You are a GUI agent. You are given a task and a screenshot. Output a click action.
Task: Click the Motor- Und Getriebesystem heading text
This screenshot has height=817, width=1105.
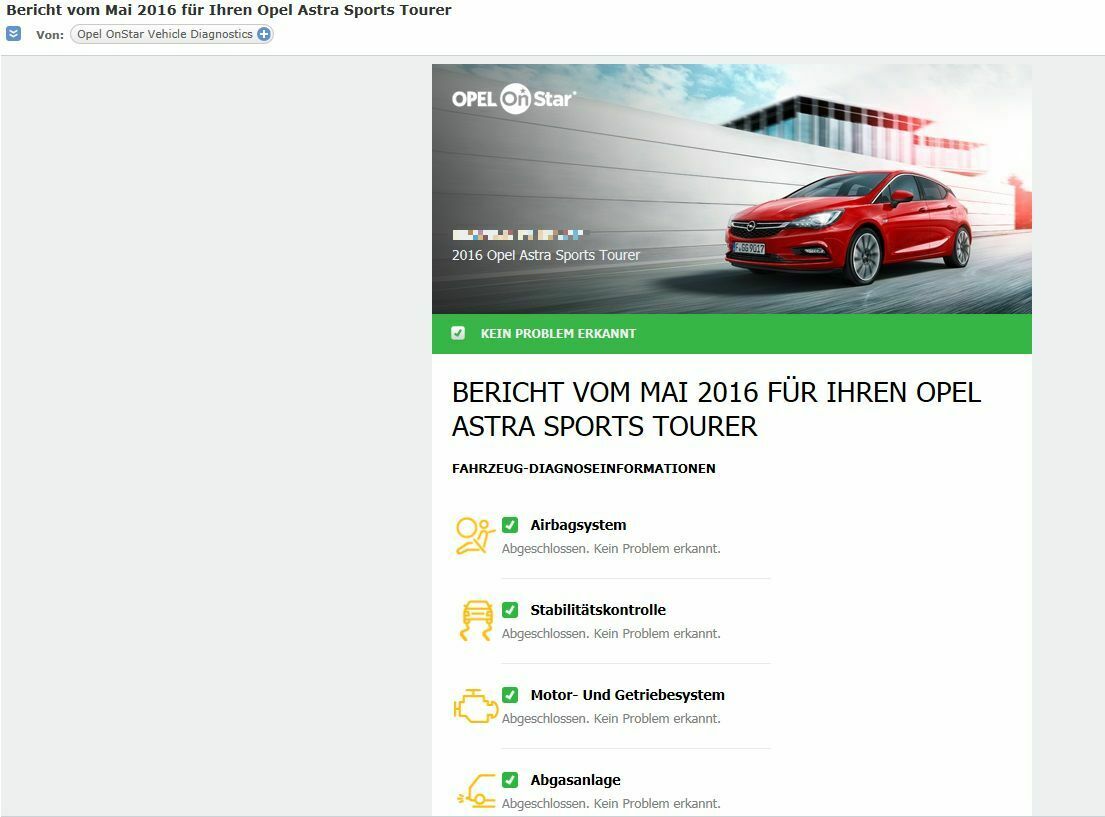click(628, 695)
